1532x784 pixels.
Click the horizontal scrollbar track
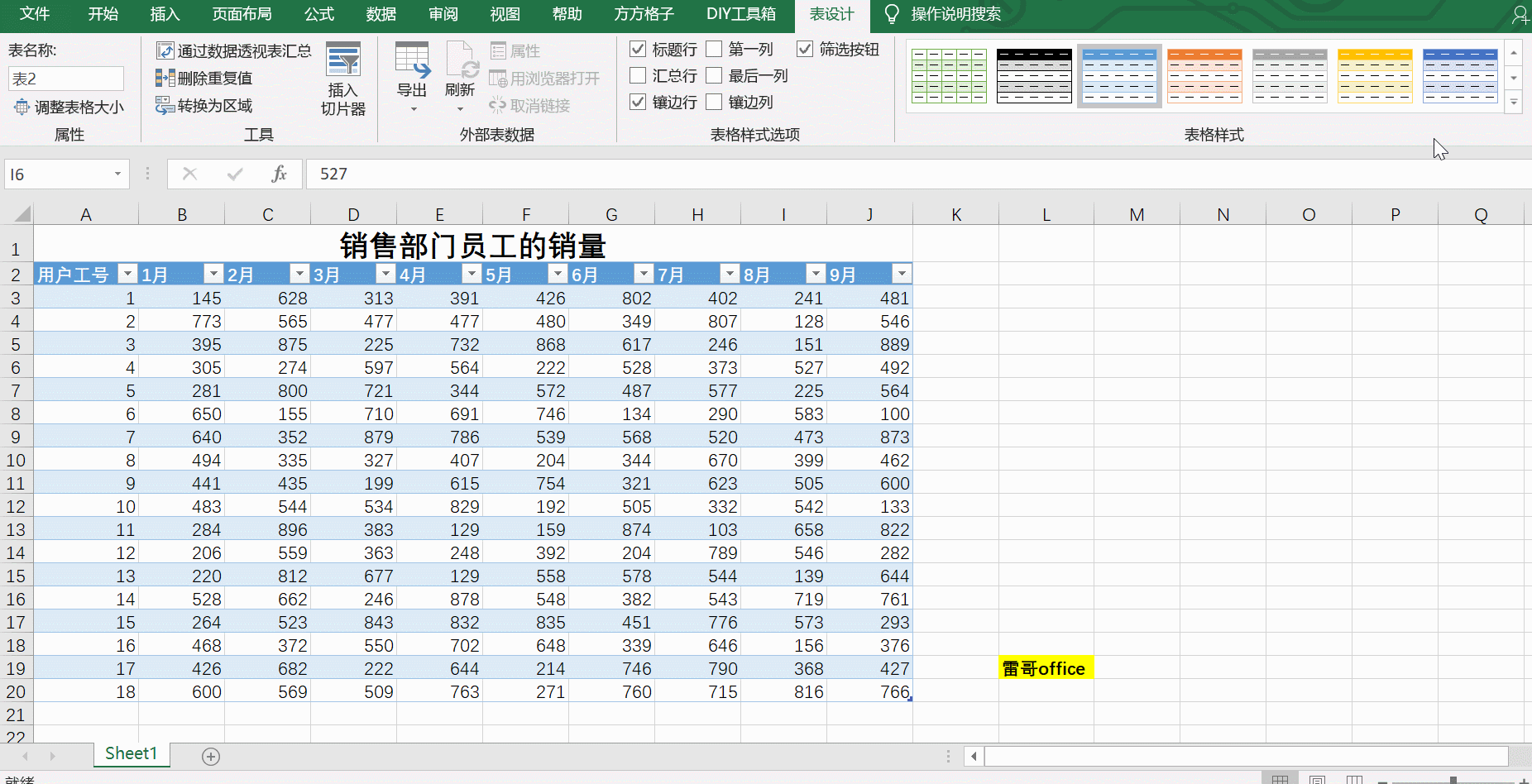click(x=1246, y=756)
